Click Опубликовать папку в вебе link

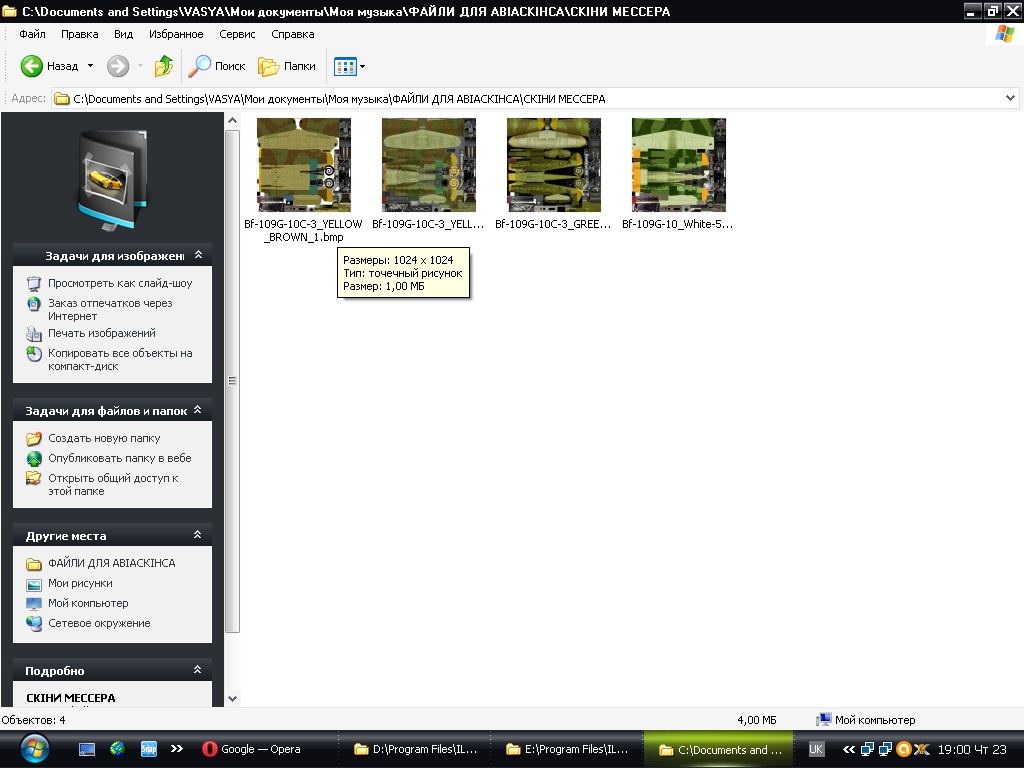[x=120, y=458]
